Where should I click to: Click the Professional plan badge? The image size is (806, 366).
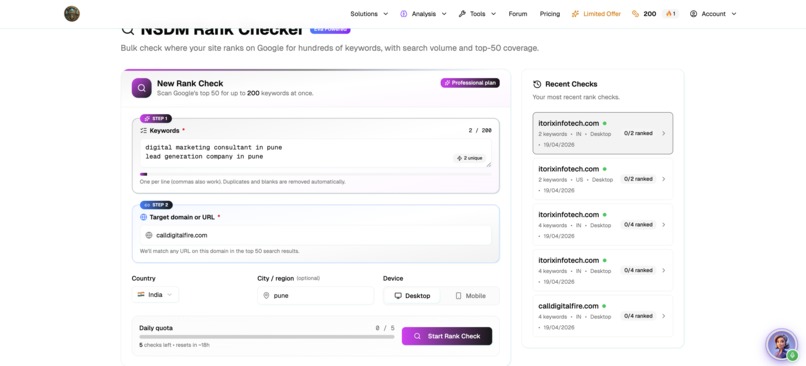[470, 83]
